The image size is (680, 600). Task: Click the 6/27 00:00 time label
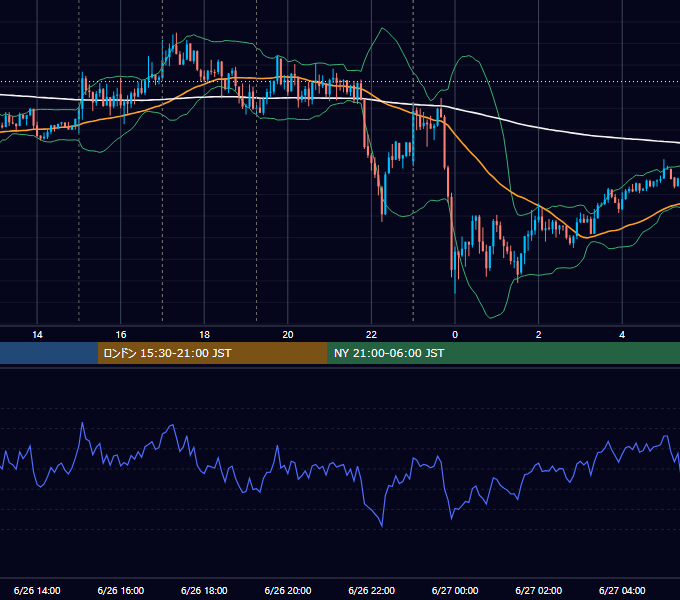(x=455, y=590)
